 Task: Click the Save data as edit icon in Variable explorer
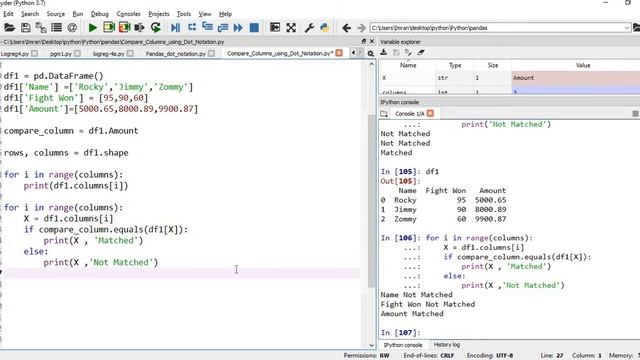click(x=408, y=53)
